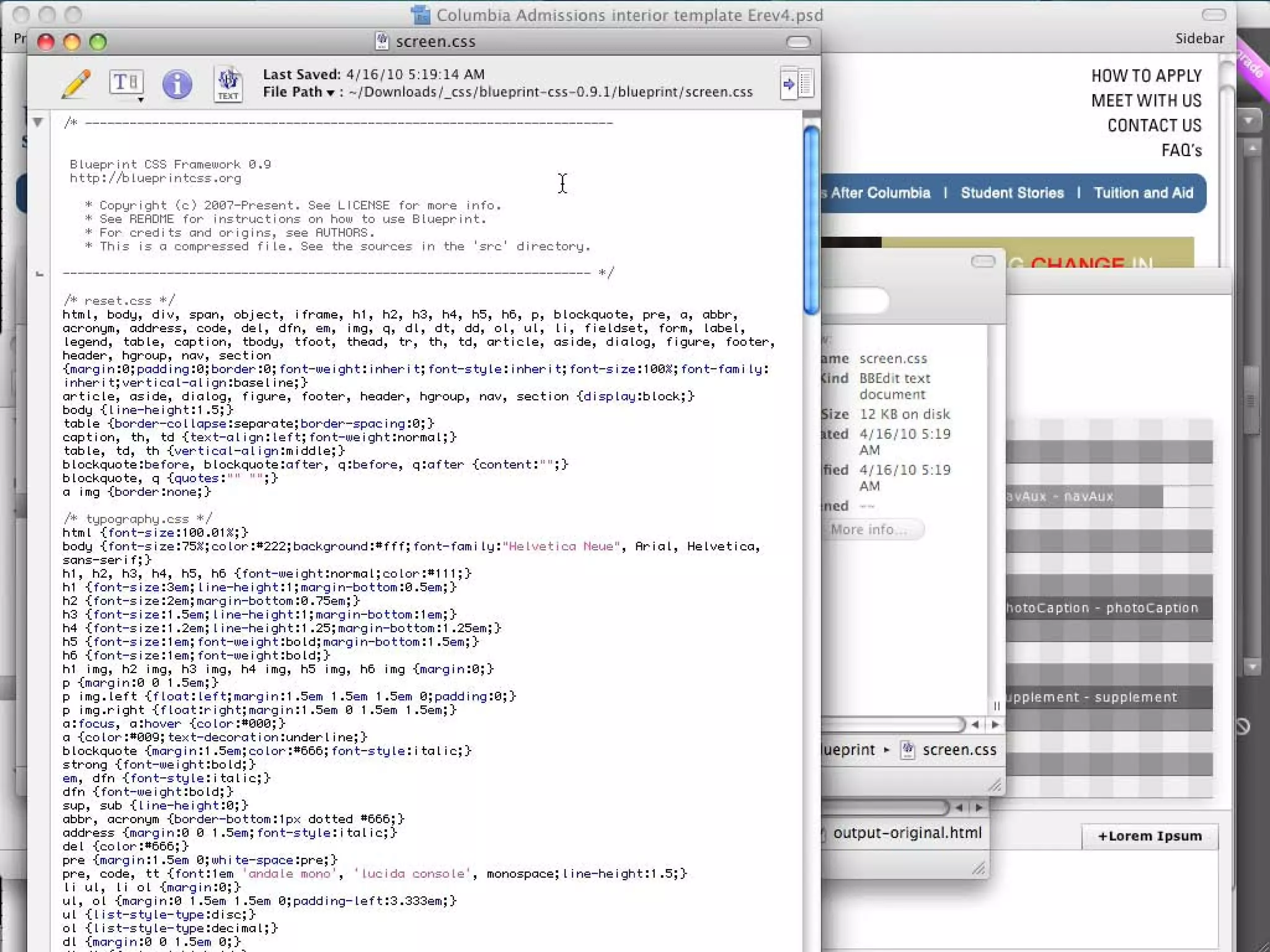The image size is (1270, 952).
Task: Select the Tuition and Aid tab
Action: coord(1143,193)
